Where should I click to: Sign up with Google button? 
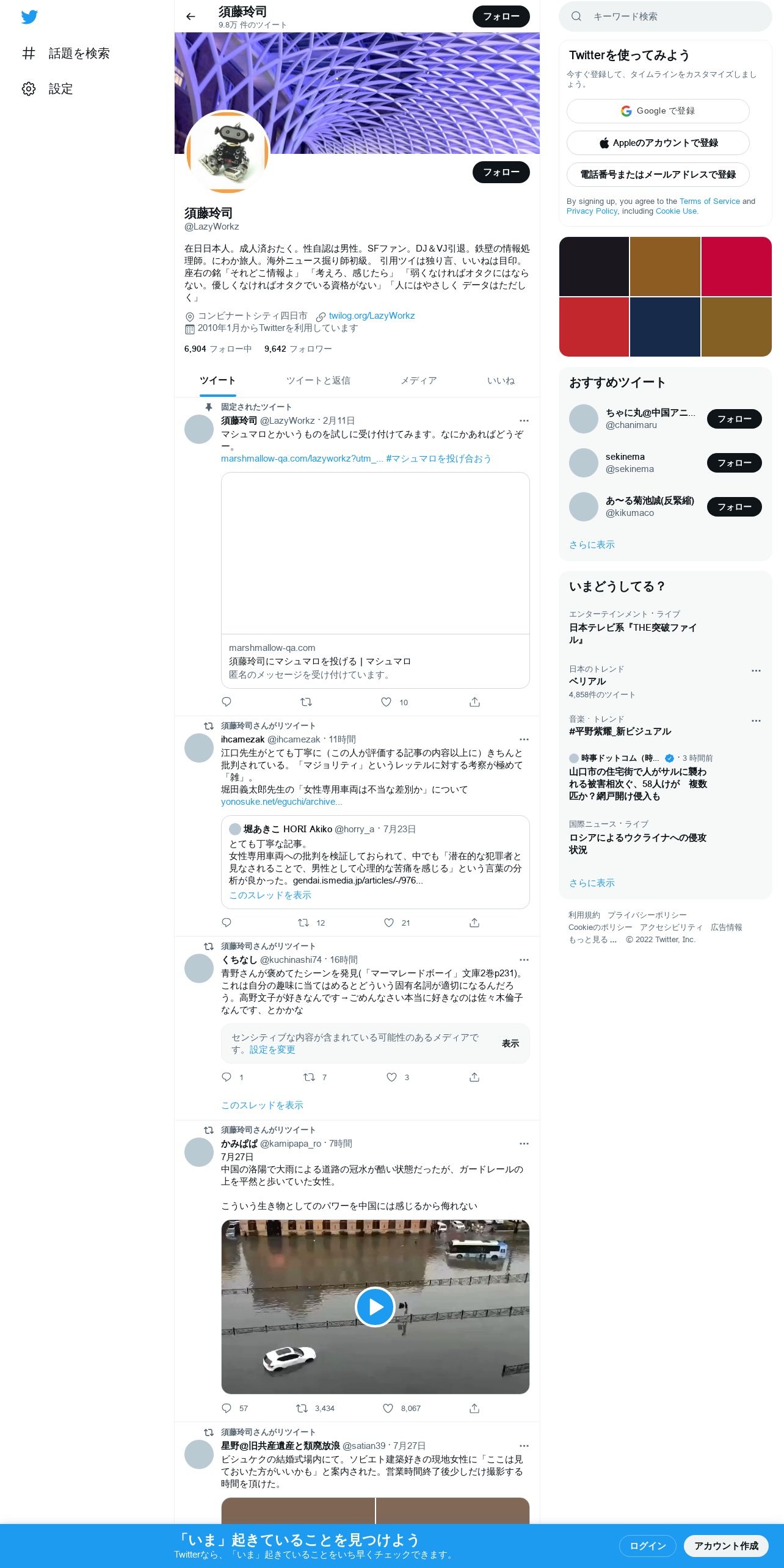tap(658, 111)
